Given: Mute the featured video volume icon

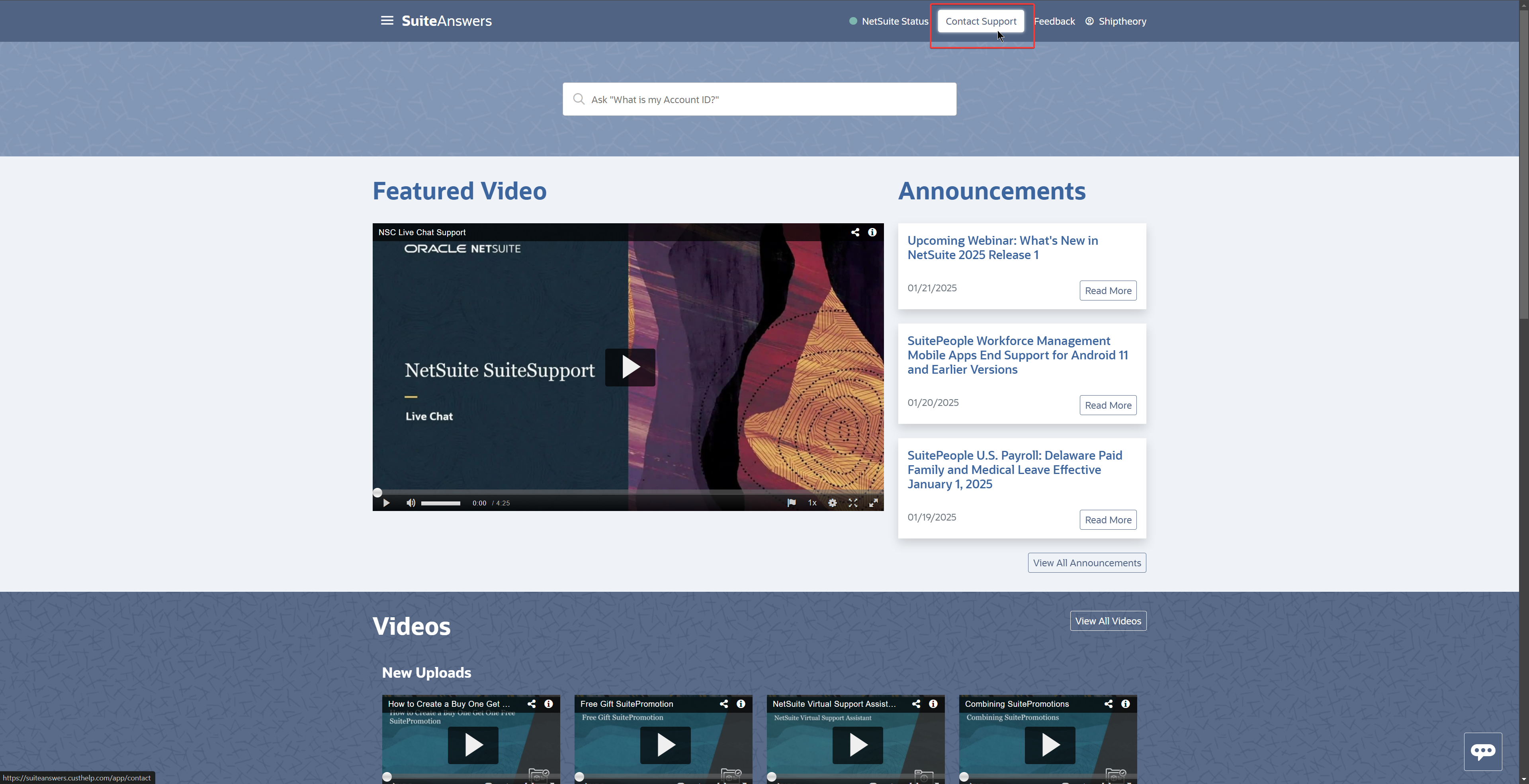Looking at the screenshot, I should [x=410, y=503].
